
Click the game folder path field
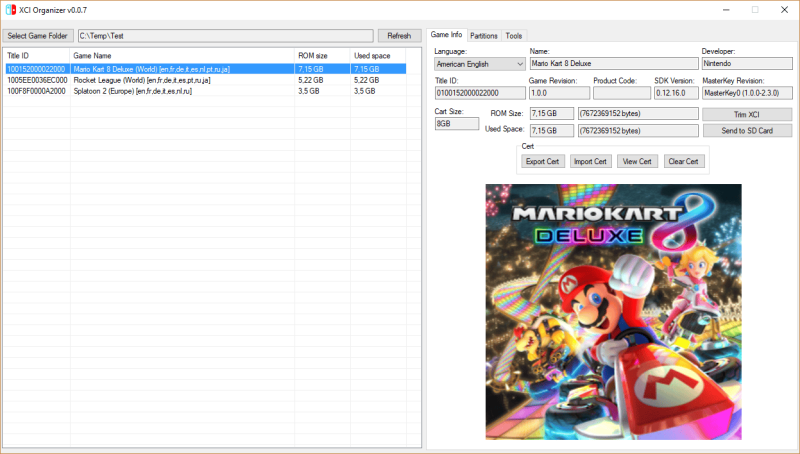click(226, 36)
